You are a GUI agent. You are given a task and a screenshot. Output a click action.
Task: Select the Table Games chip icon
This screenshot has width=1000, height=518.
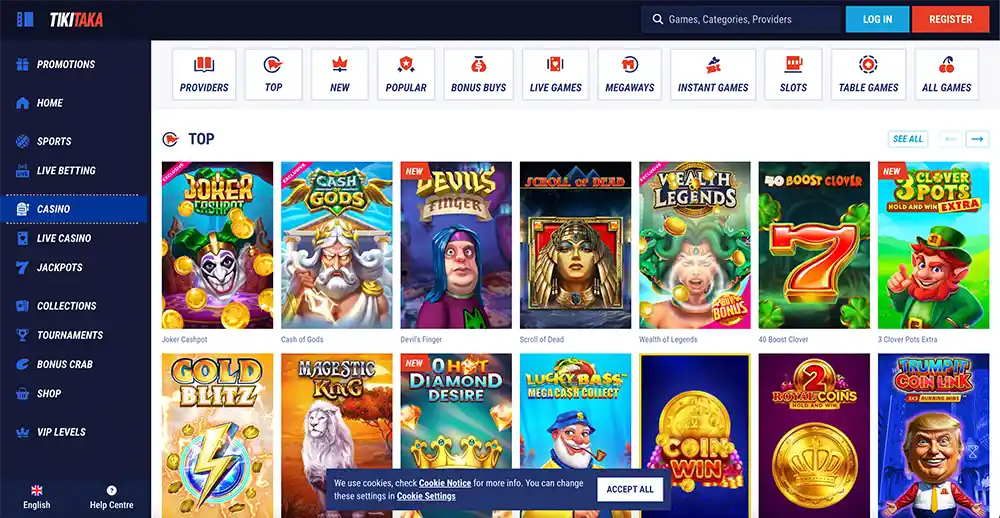[x=868, y=64]
